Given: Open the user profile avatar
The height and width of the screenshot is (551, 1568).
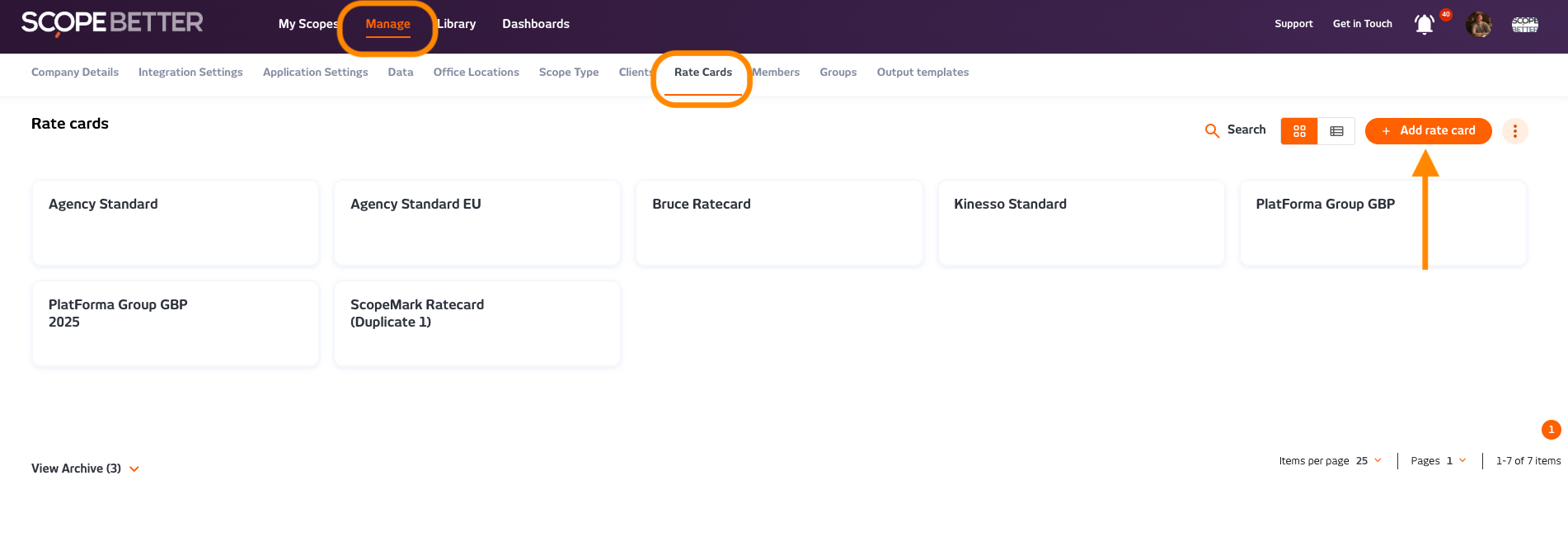Looking at the screenshot, I should pyautogui.click(x=1478, y=25).
